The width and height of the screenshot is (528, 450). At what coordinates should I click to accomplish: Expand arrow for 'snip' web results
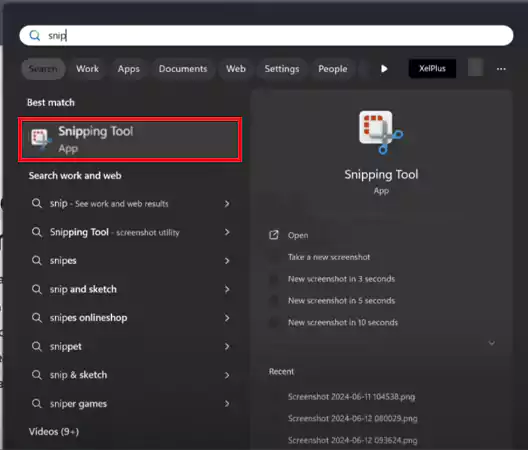(x=227, y=203)
